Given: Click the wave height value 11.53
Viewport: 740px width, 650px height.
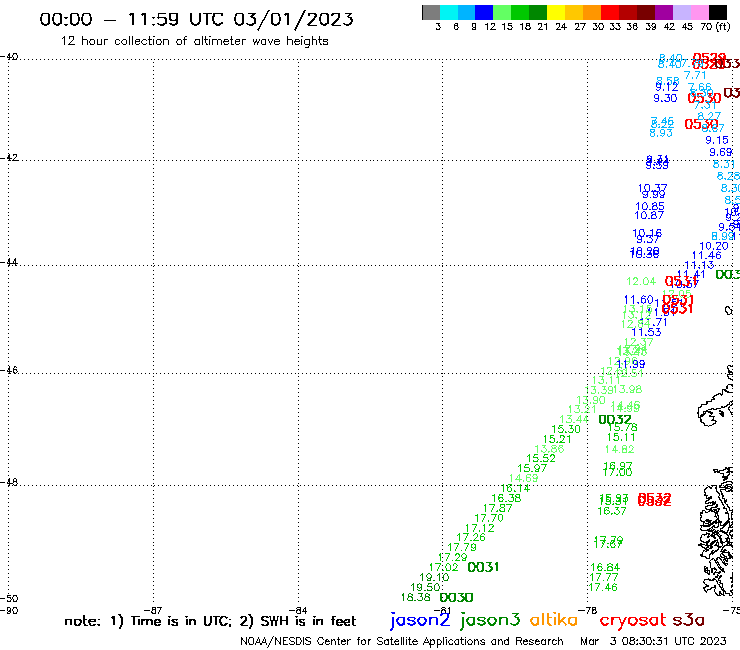Looking at the screenshot, I should coord(647,332).
